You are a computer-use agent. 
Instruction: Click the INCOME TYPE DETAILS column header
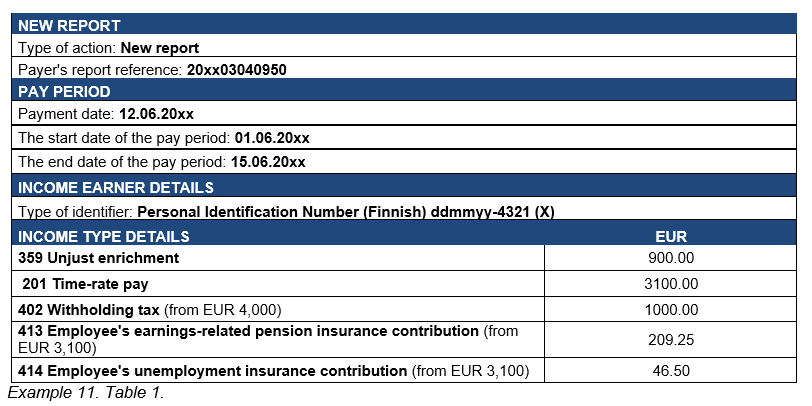[x=104, y=237]
